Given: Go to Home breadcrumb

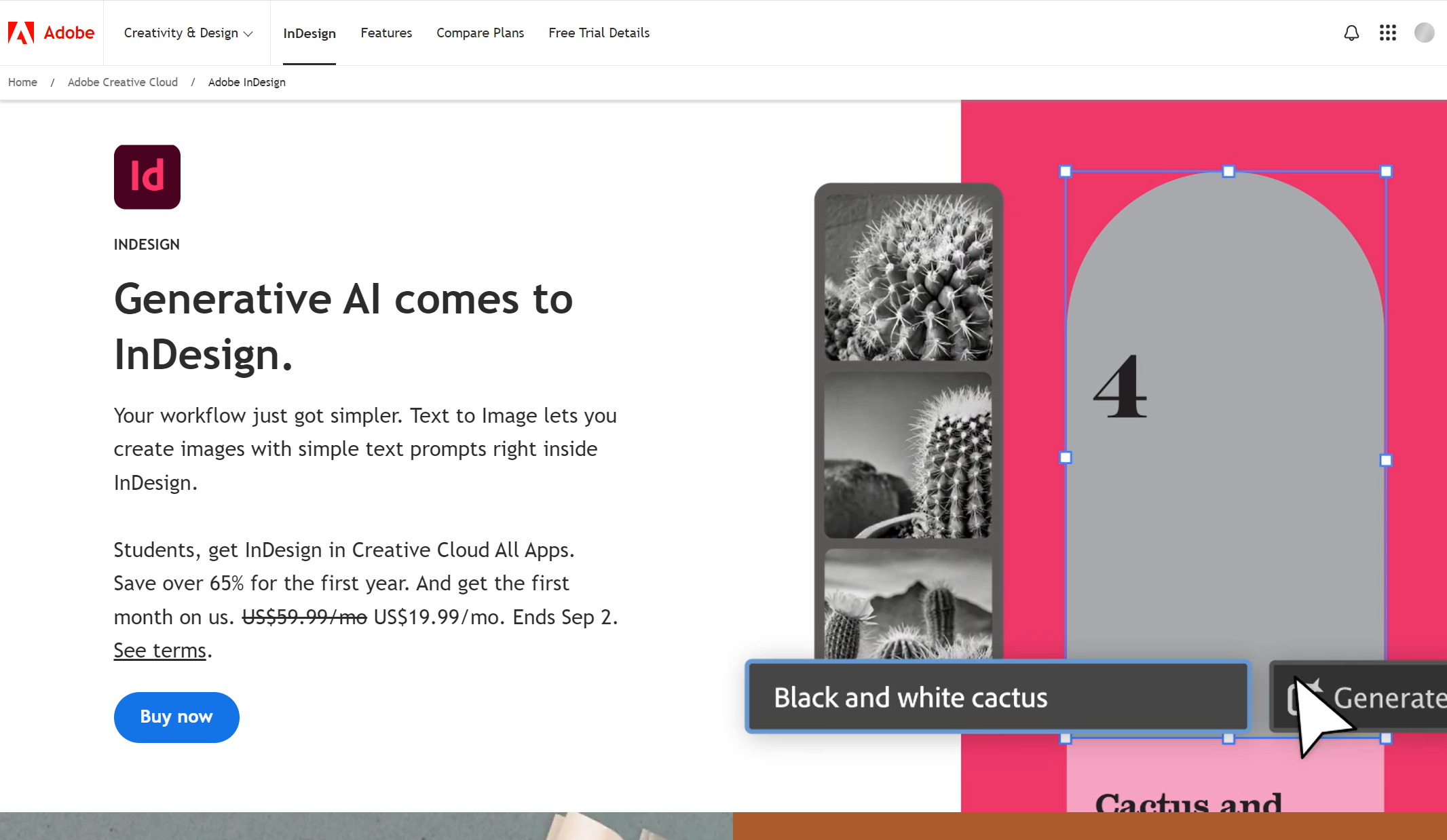Looking at the screenshot, I should point(22,82).
